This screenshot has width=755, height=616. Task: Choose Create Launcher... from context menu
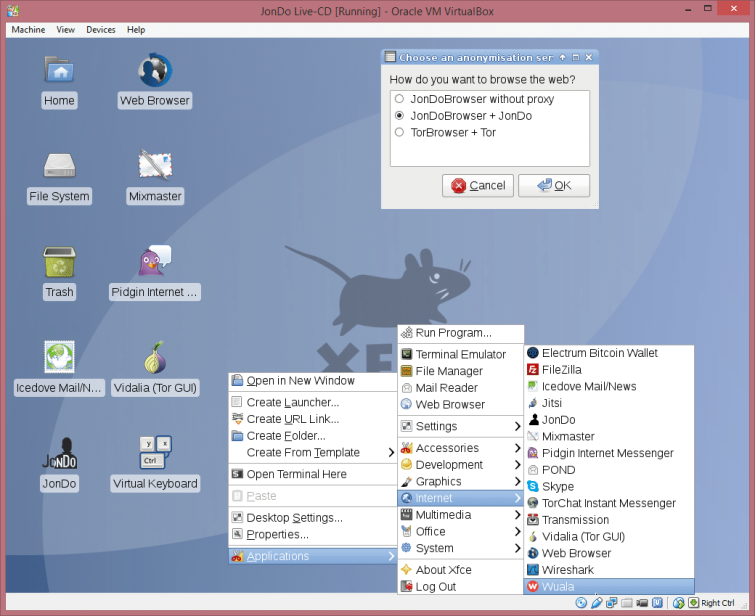[312, 402]
